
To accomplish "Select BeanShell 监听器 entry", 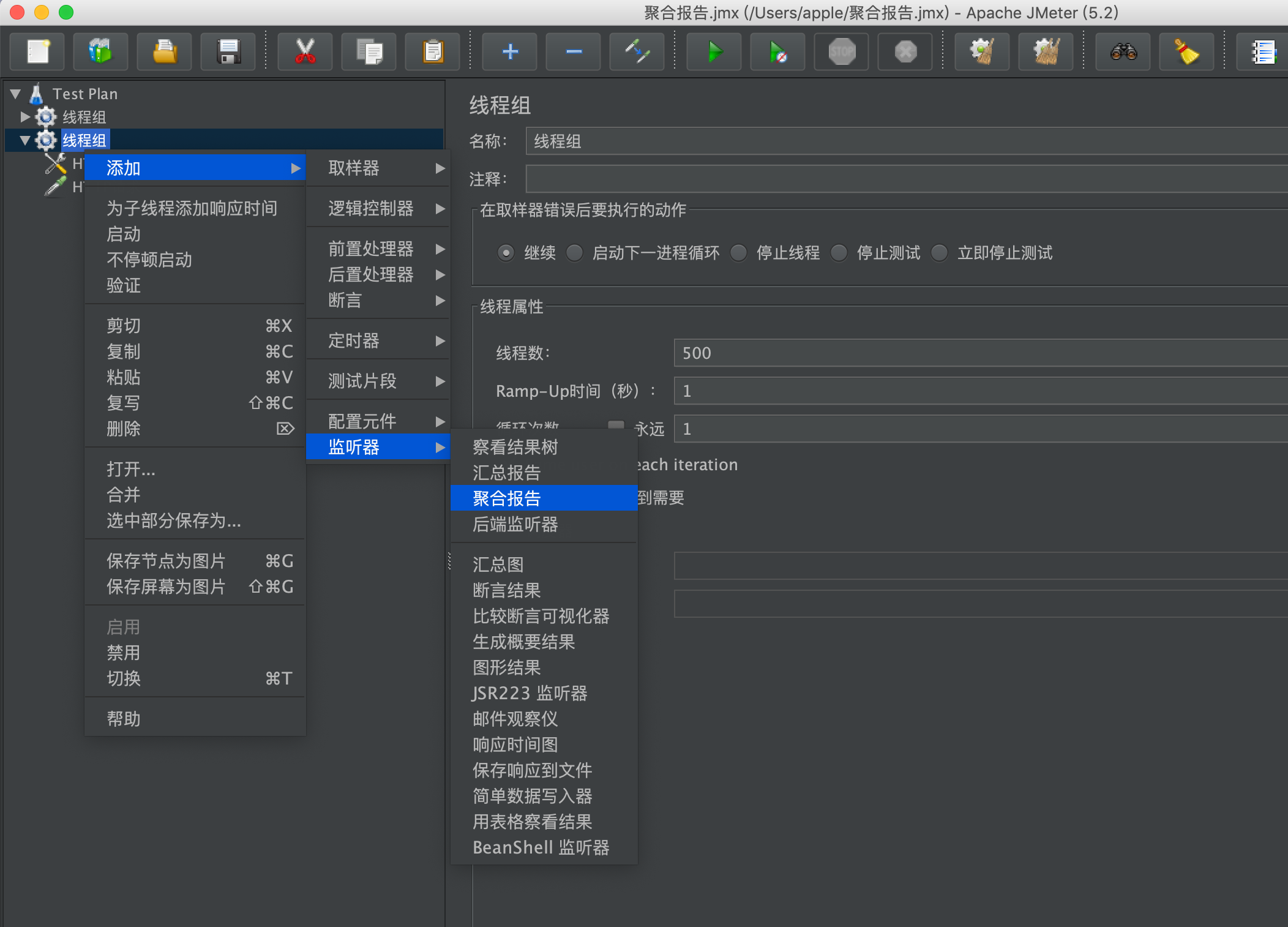I will [544, 847].
